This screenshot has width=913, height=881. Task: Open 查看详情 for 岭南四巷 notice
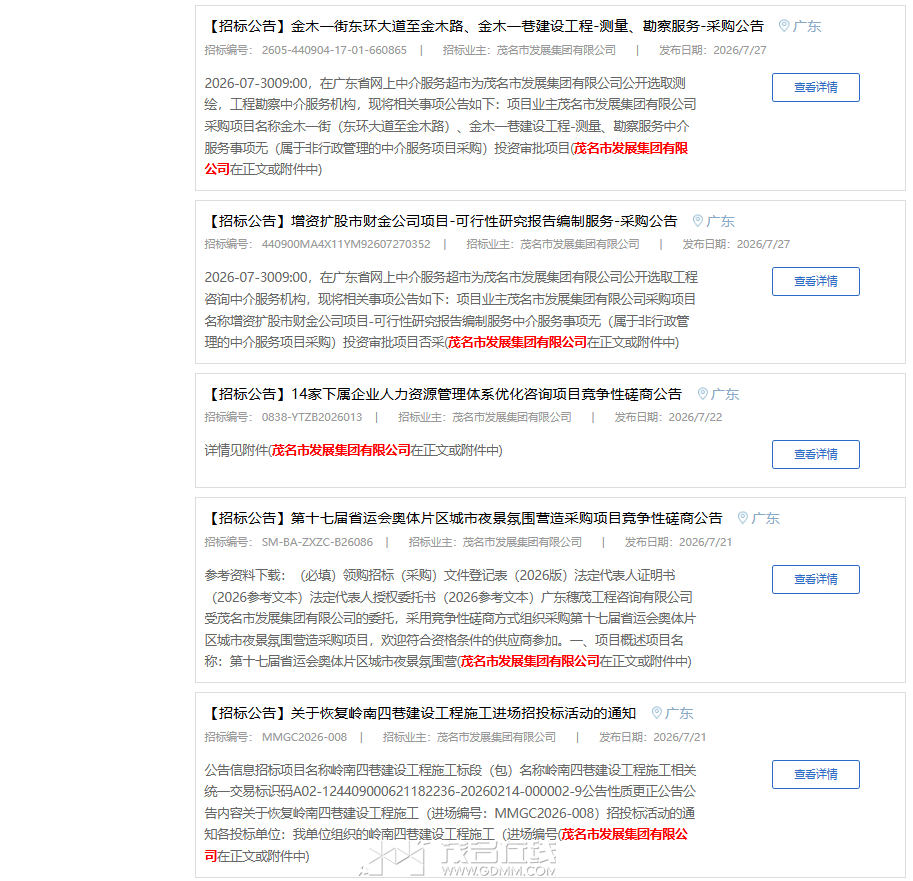coord(815,774)
